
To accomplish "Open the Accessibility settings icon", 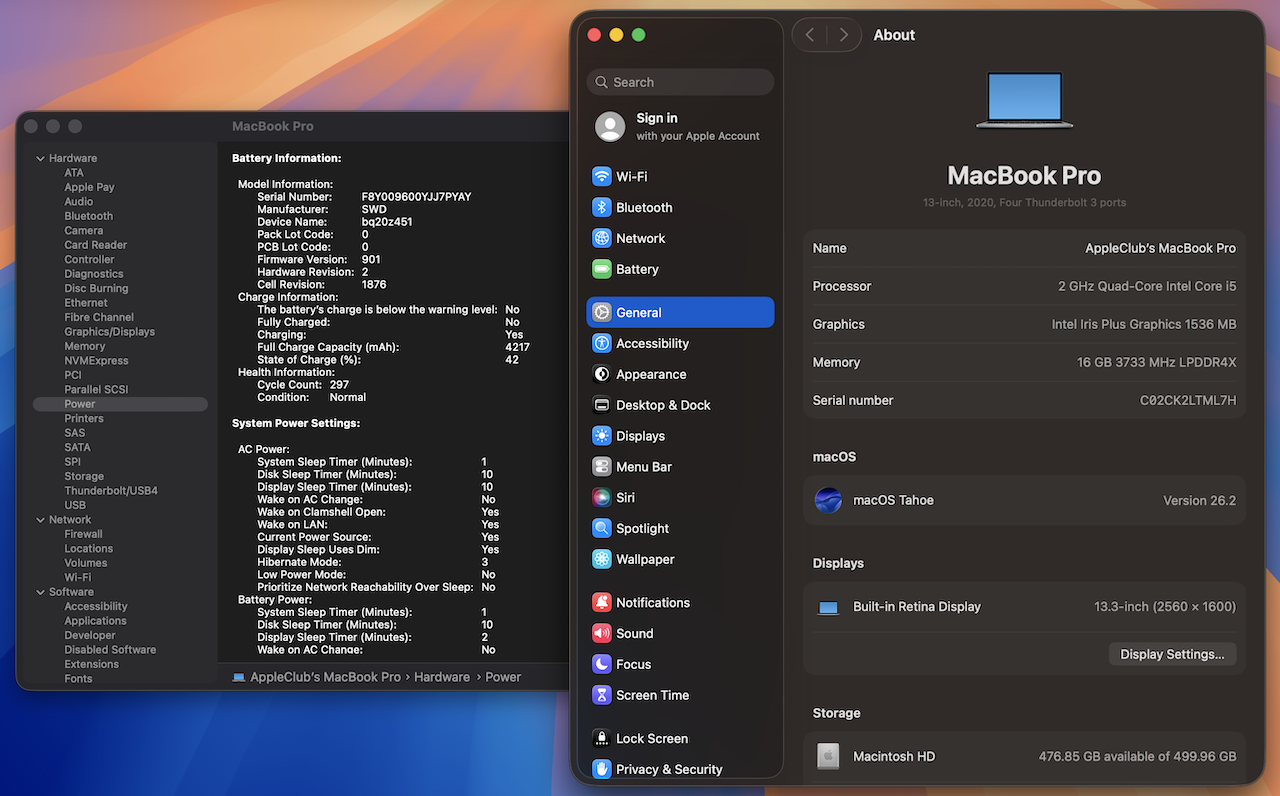I will point(601,344).
